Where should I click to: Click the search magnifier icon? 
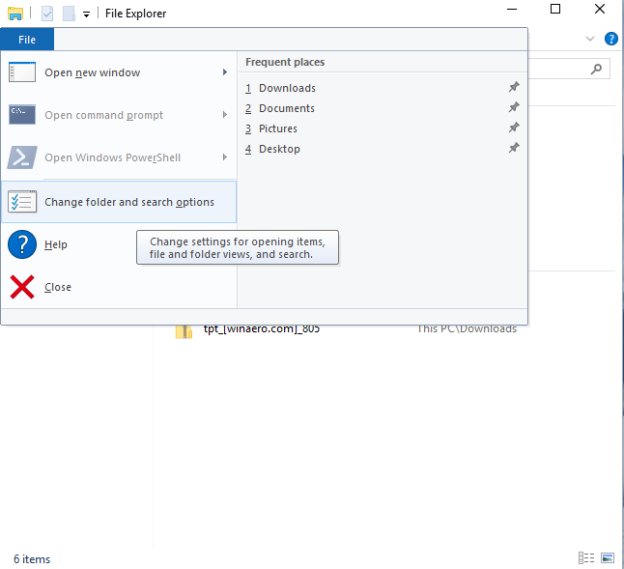point(596,69)
